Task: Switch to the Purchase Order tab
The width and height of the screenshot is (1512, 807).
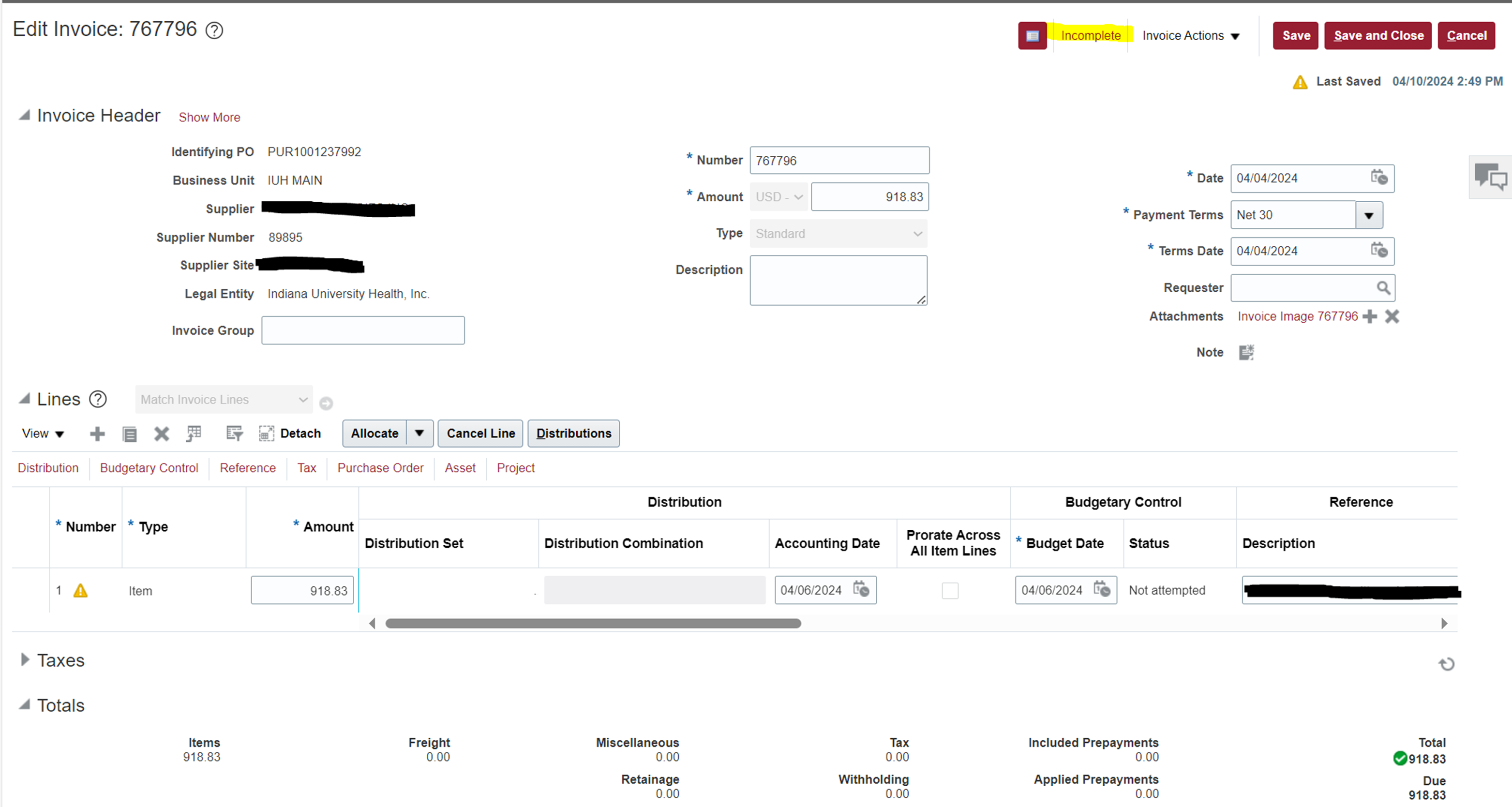Action: (380, 468)
